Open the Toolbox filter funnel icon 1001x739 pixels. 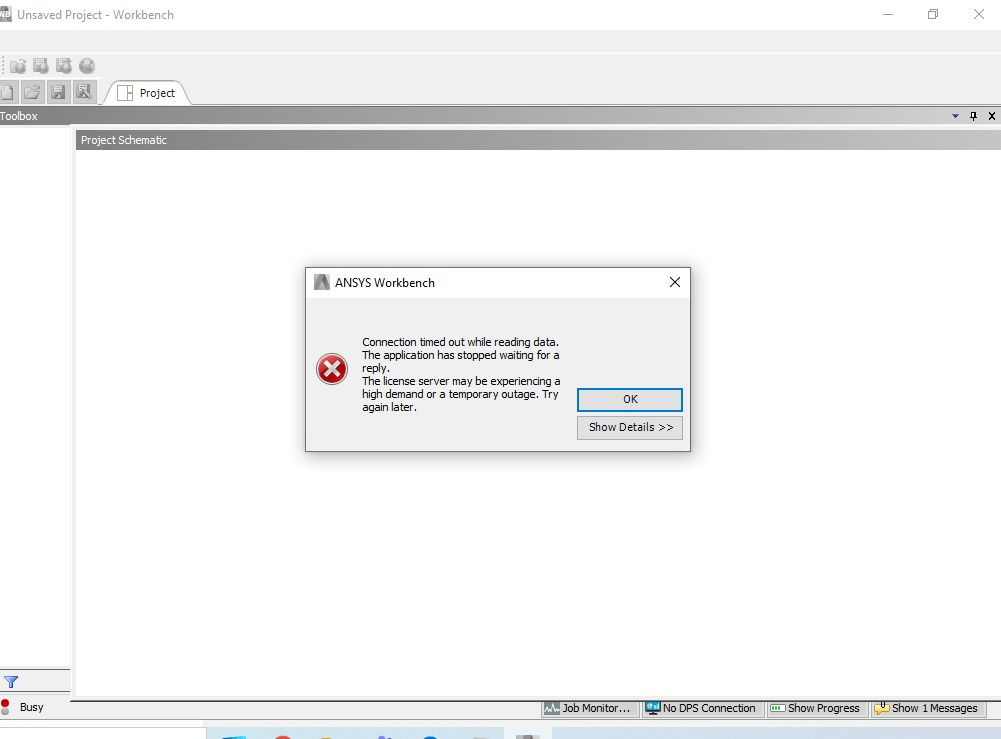11,681
